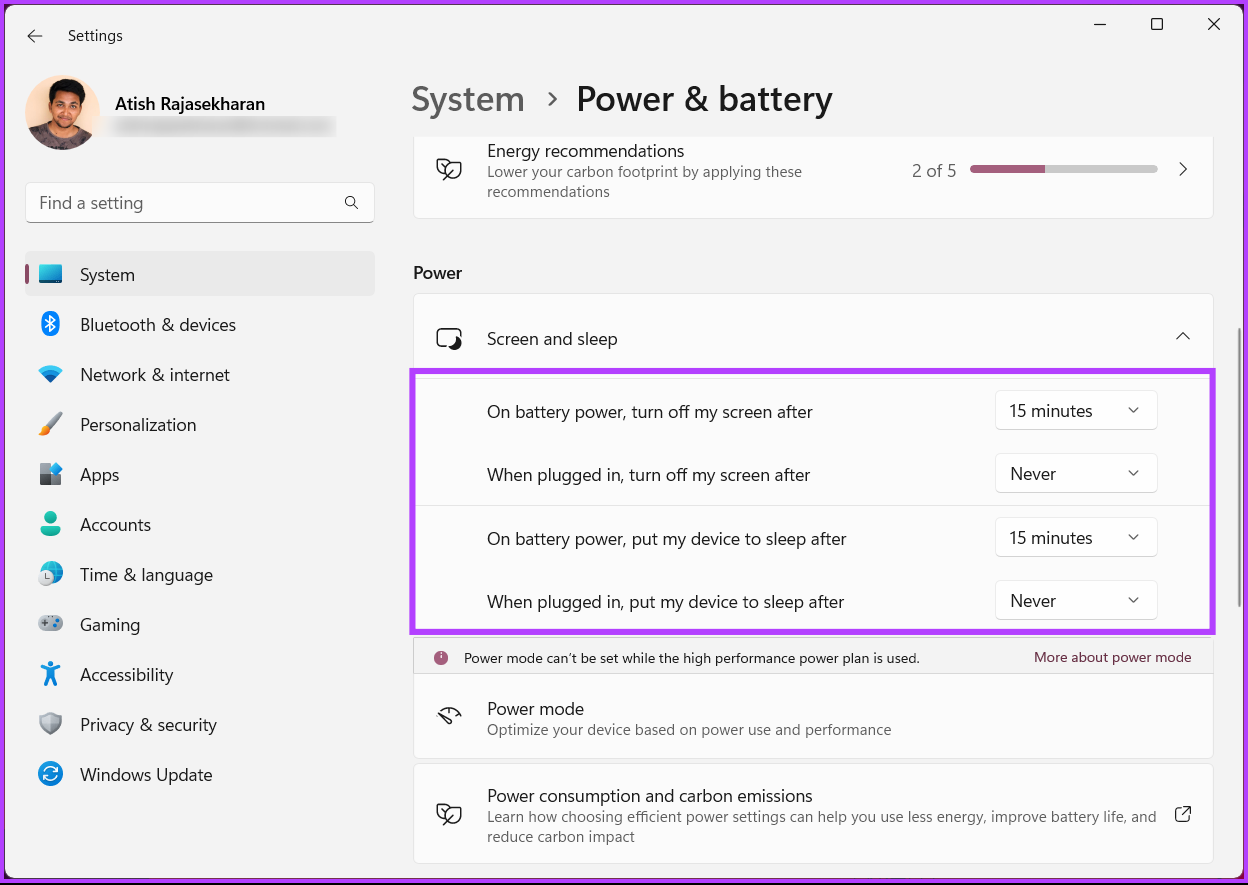
Task: Collapse the Screen and sleep section
Action: [x=1183, y=337]
